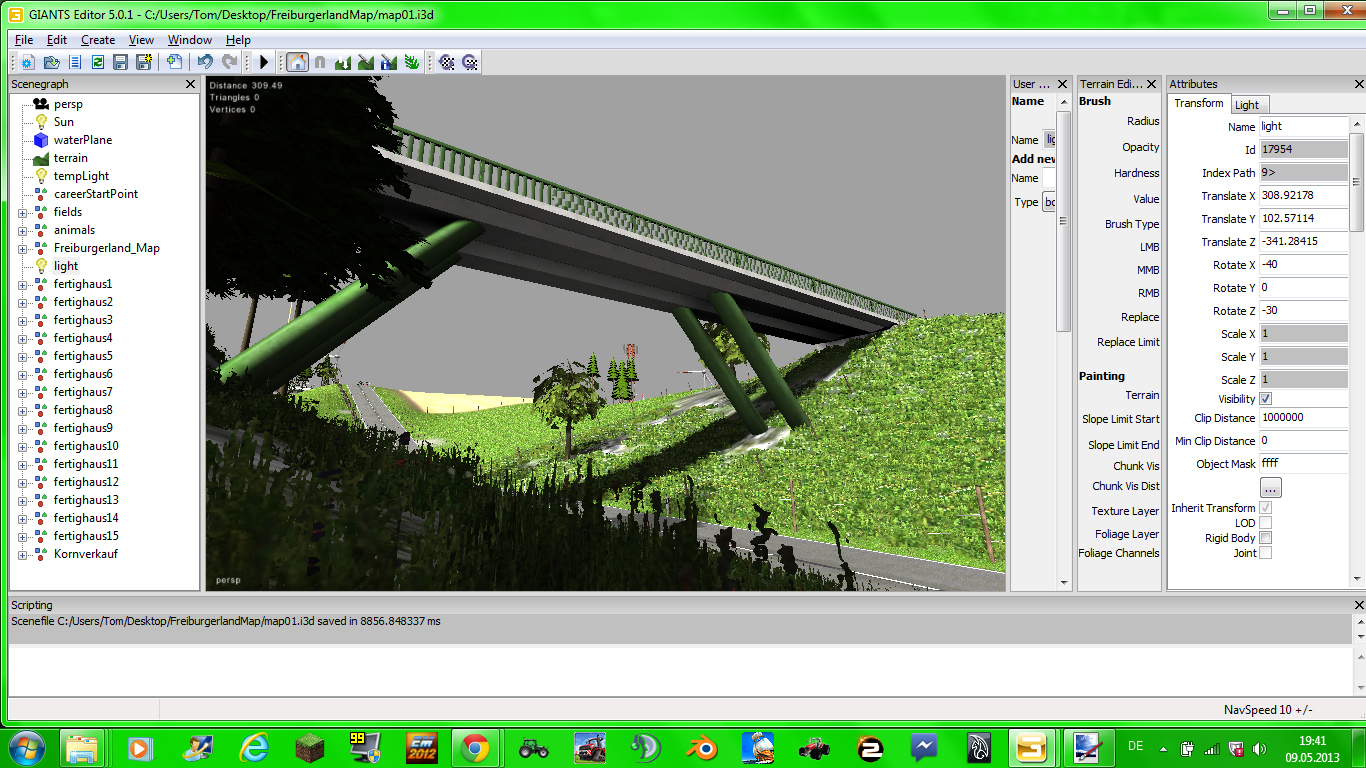Expand the fertighaus5 node
This screenshot has height=768, width=1366.
coord(22,357)
